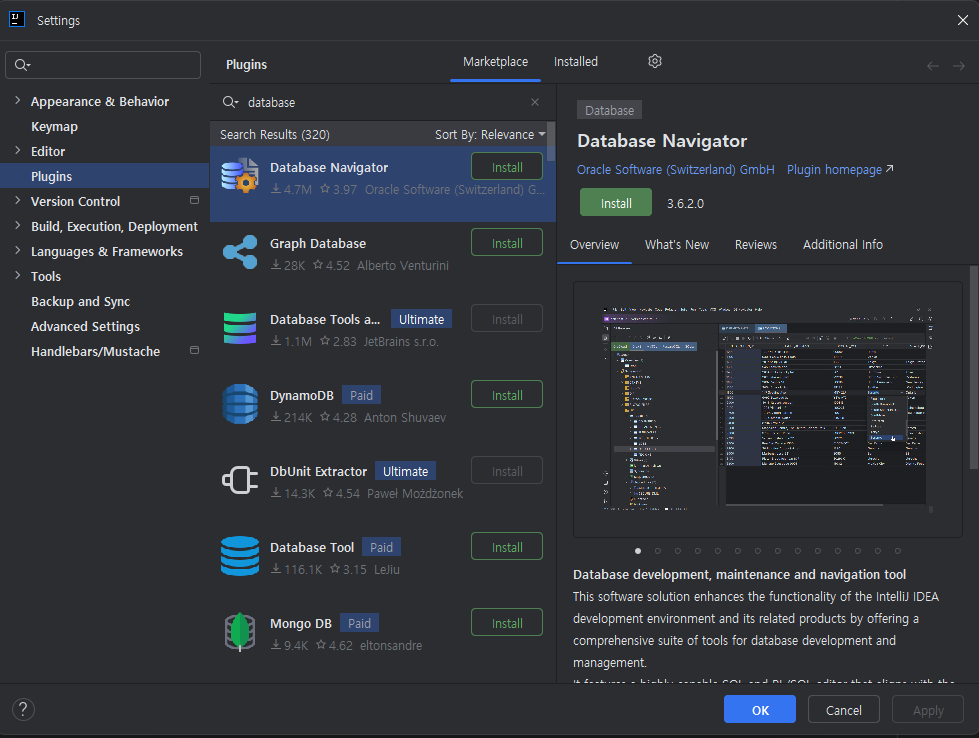Install the Database Tool plugin

[507, 548]
